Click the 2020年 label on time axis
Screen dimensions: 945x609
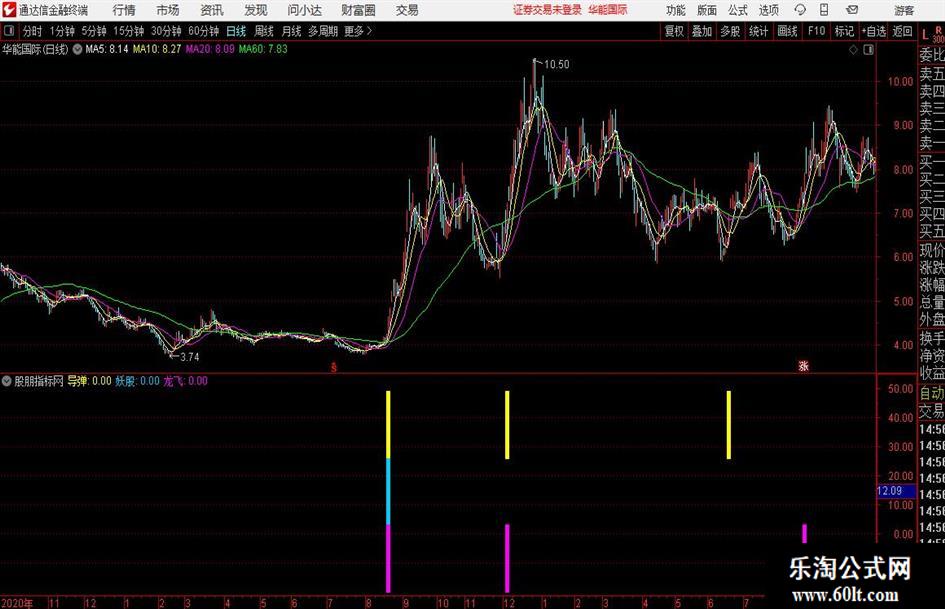17,603
